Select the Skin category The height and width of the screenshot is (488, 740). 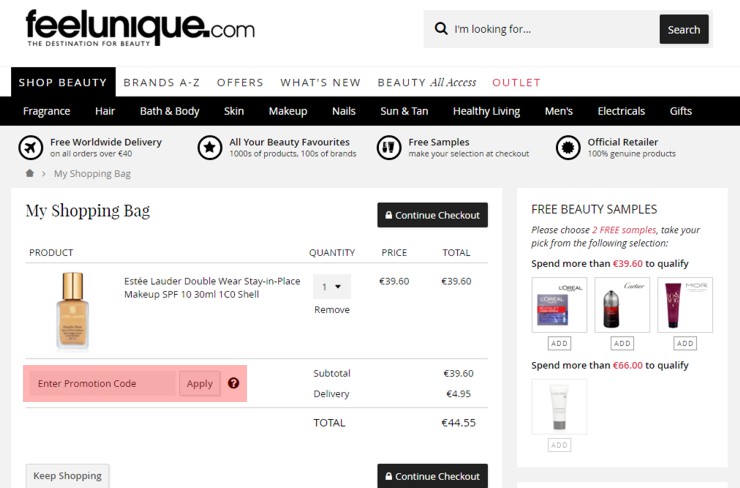click(234, 111)
